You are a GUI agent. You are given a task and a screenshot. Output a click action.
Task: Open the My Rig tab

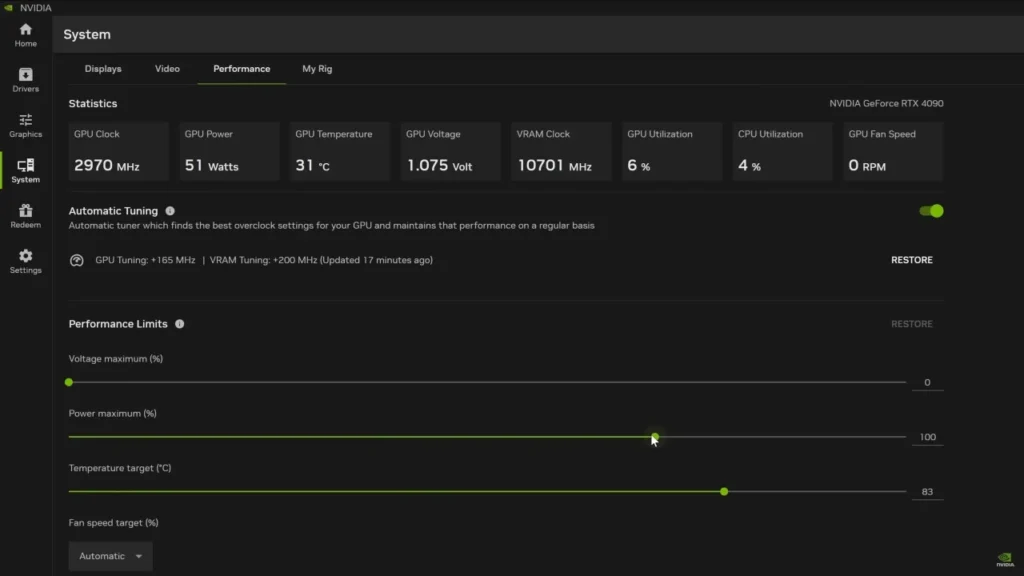[x=317, y=69]
